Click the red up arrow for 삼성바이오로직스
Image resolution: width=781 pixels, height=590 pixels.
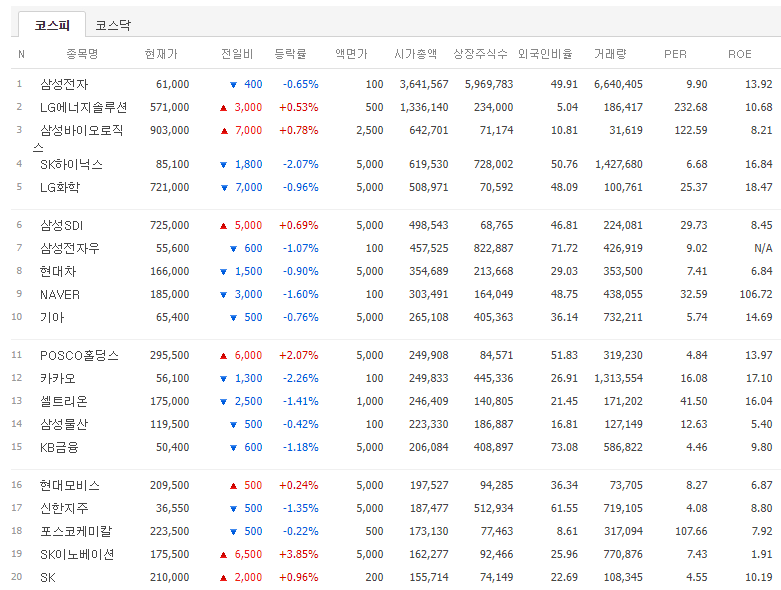(224, 130)
